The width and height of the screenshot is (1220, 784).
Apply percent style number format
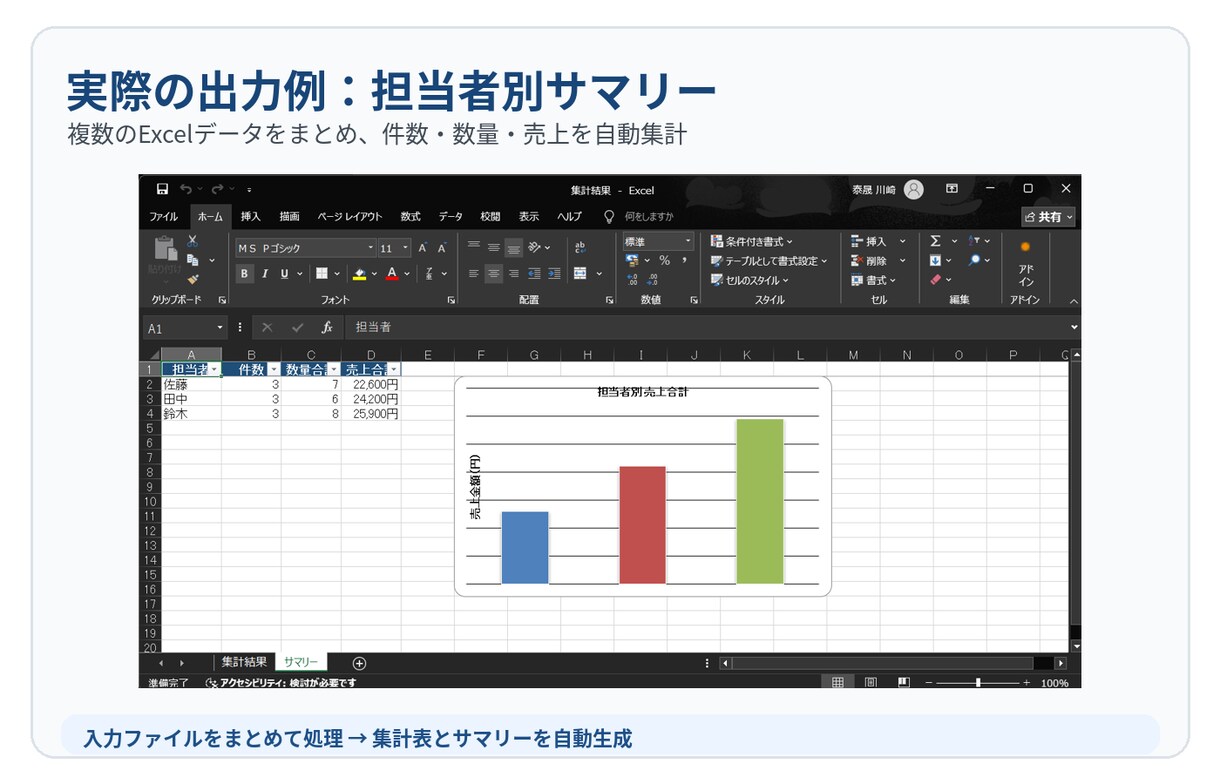point(664,260)
